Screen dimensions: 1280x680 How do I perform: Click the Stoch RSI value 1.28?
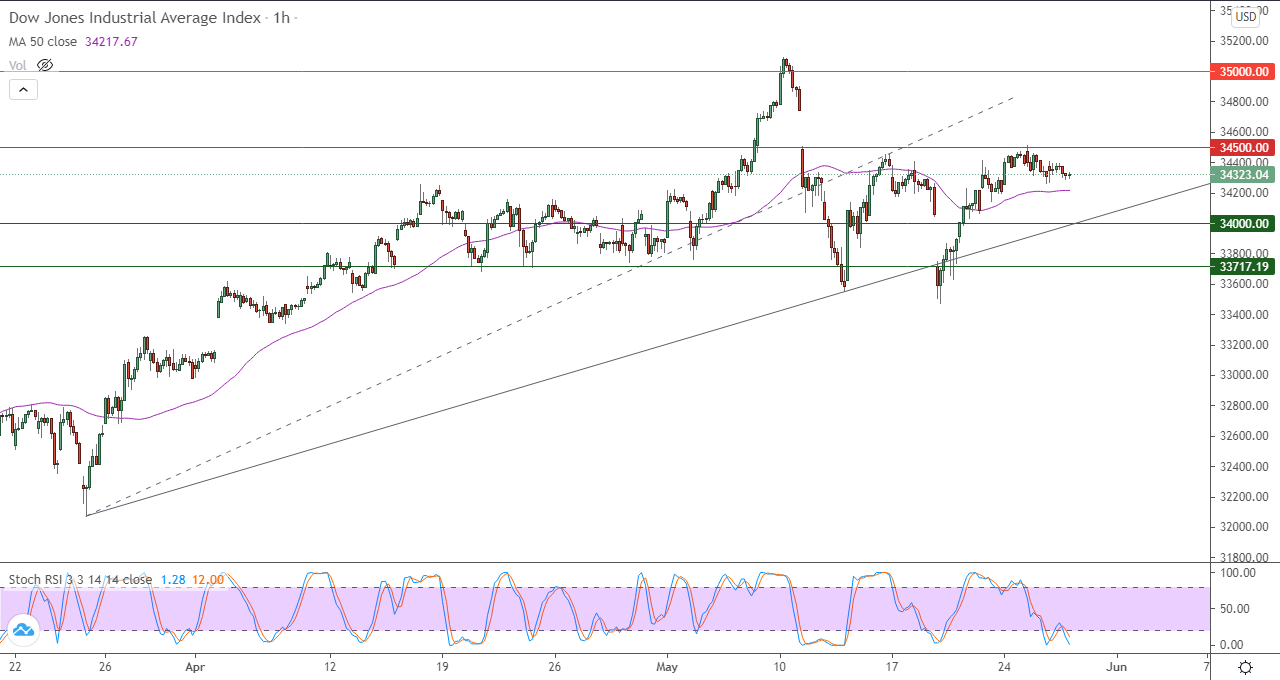coord(172,580)
